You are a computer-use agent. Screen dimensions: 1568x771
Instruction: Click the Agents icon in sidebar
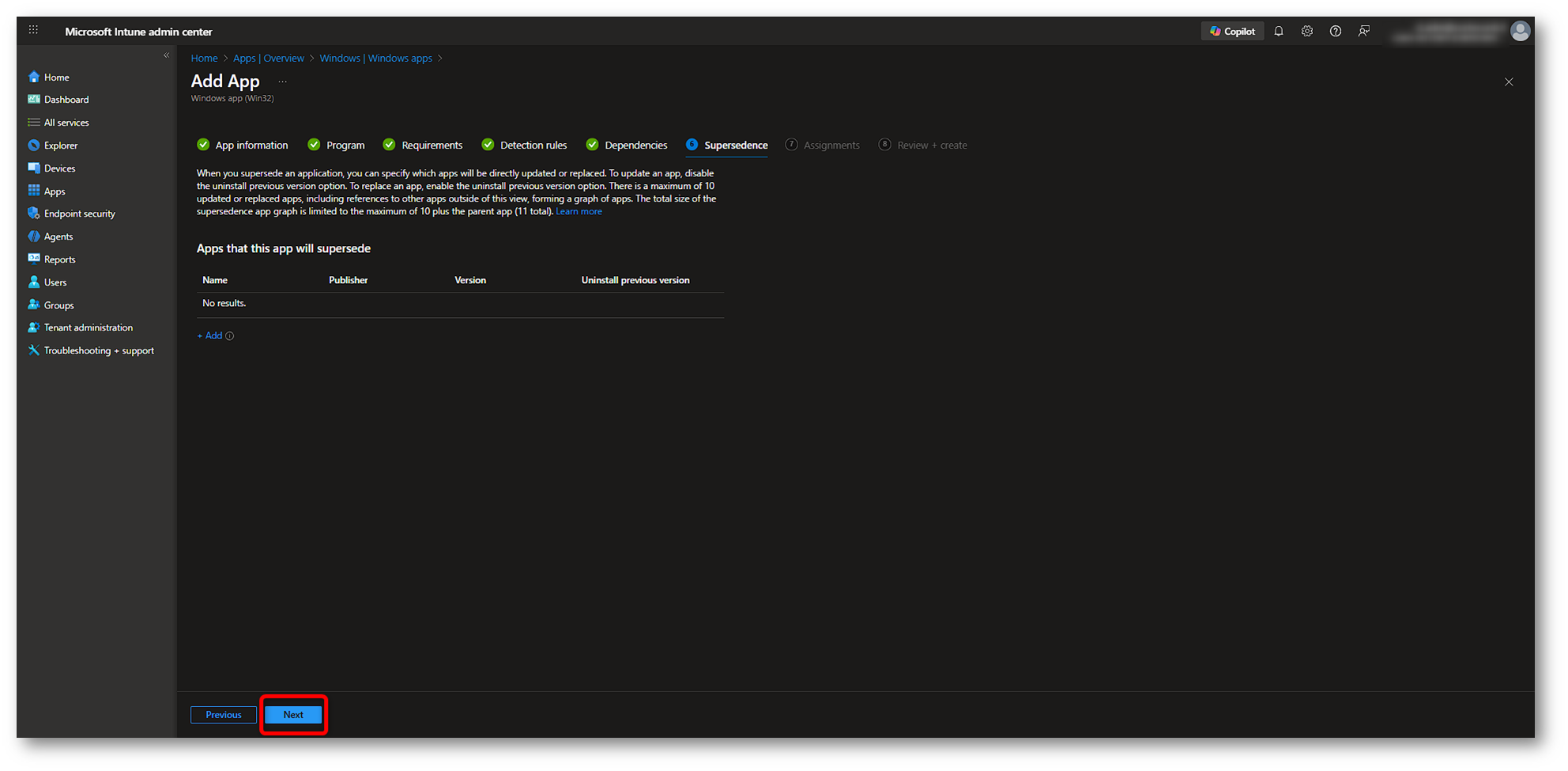coord(34,236)
